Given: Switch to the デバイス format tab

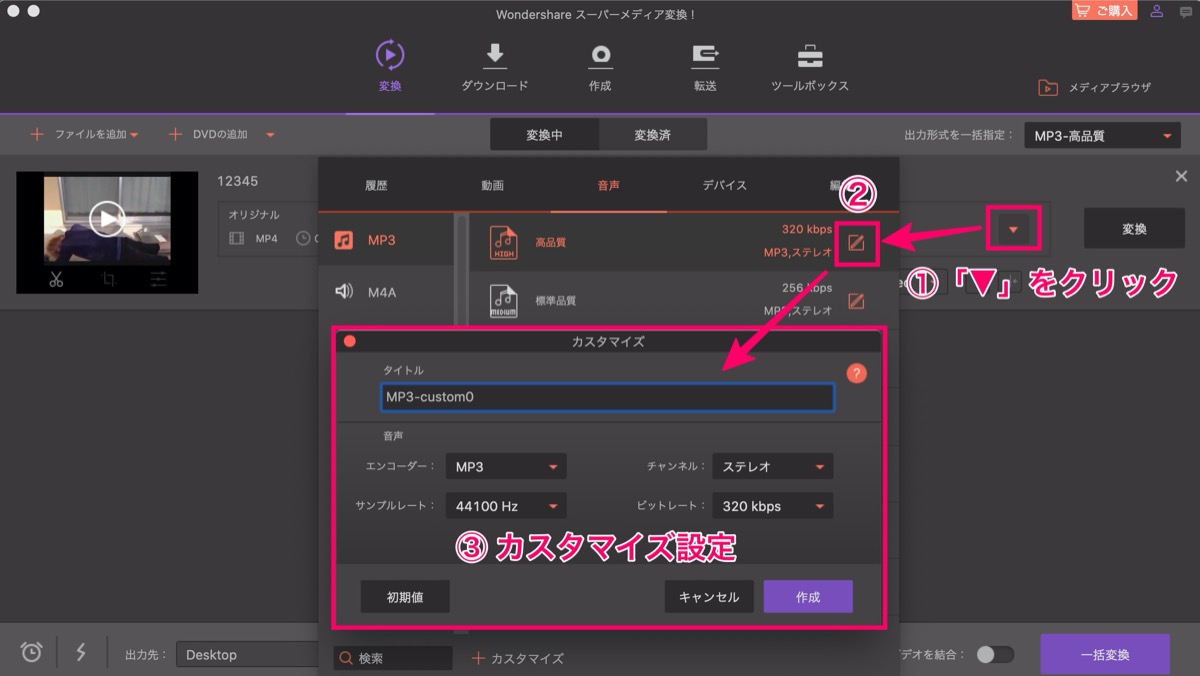Looking at the screenshot, I should tap(724, 185).
